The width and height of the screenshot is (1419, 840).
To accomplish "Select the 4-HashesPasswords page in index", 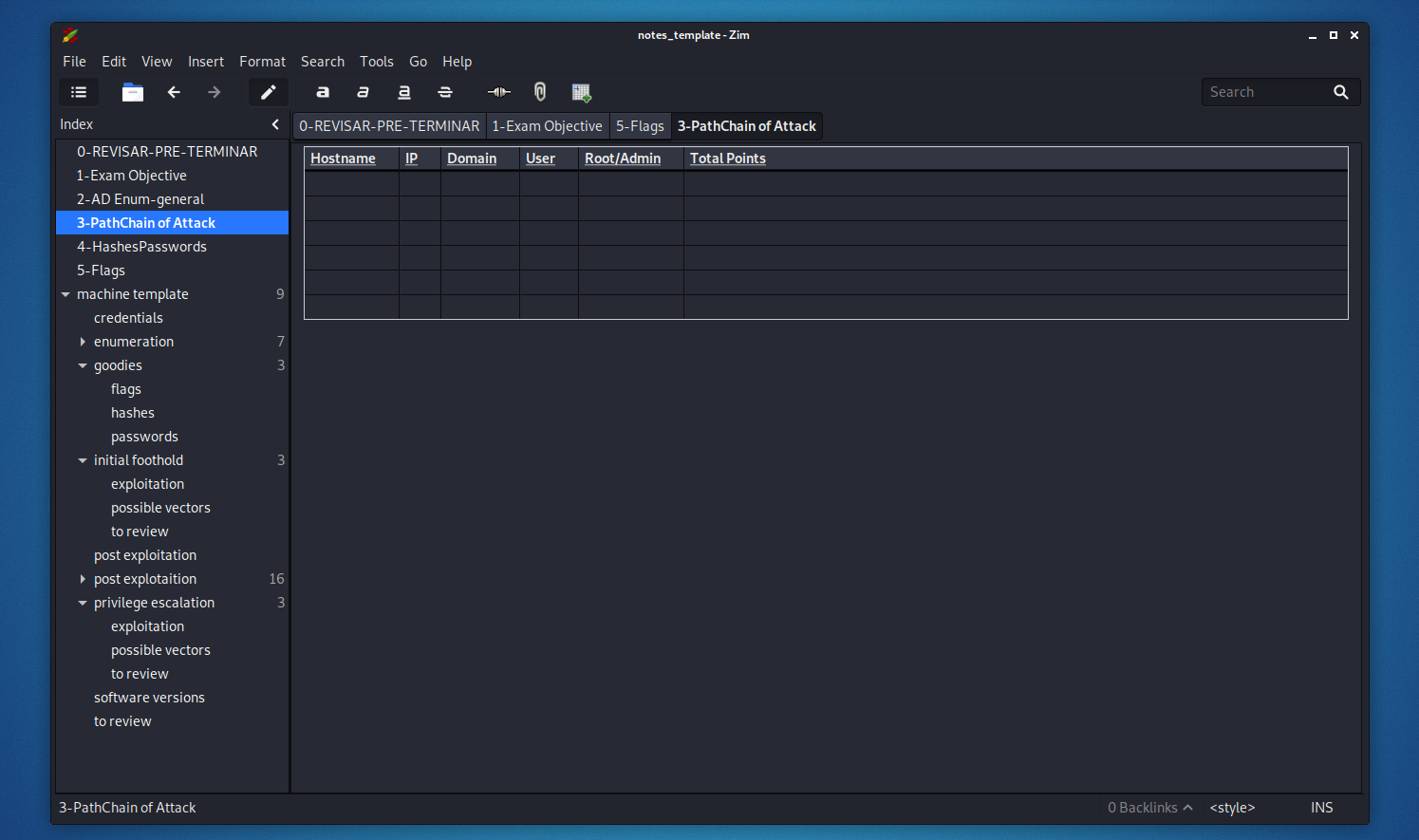I will point(141,247).
